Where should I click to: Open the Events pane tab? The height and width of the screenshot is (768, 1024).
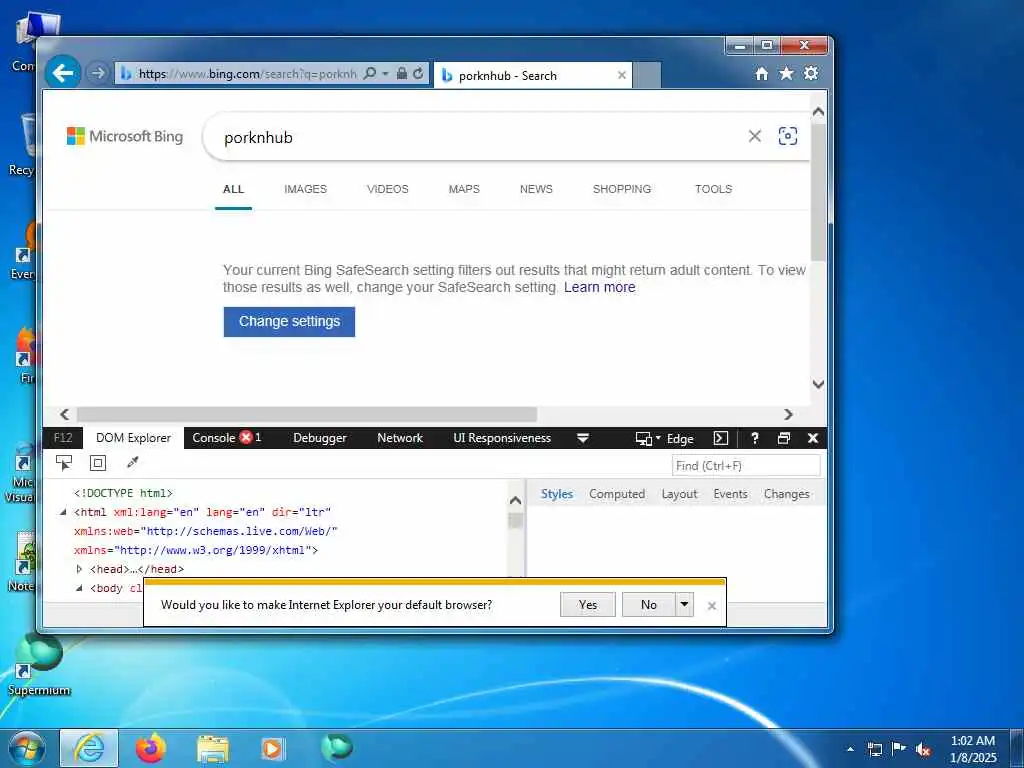pyautogui.click(x=730, y=494)
